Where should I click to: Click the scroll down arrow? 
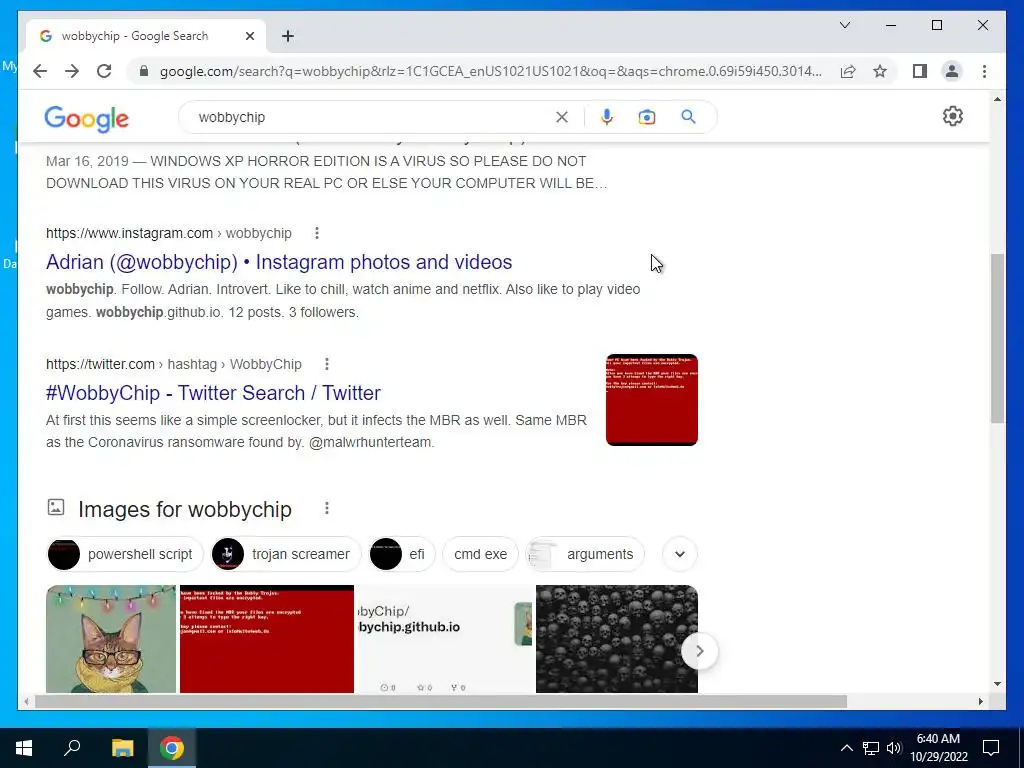click(x=997, y=684)
